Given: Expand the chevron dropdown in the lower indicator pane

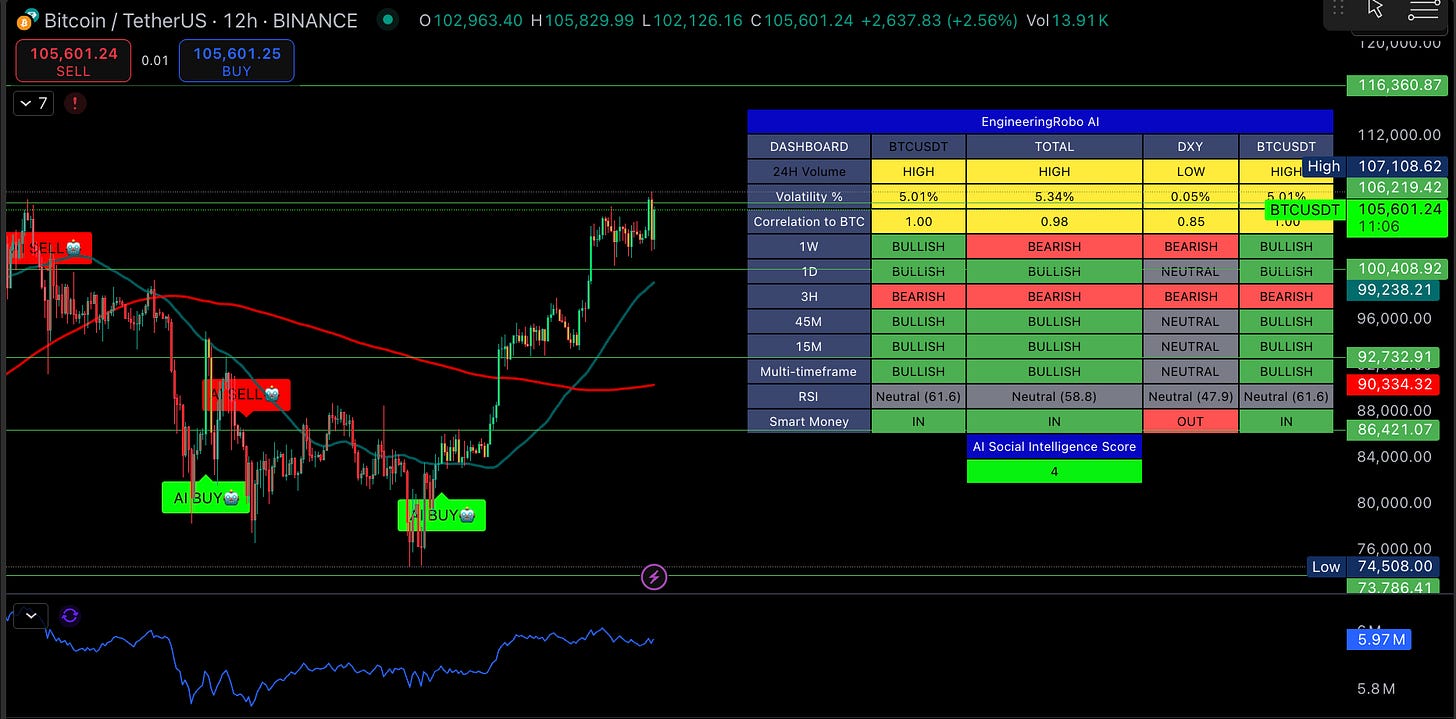Looking at the screenshot, I should coord(31,616).
